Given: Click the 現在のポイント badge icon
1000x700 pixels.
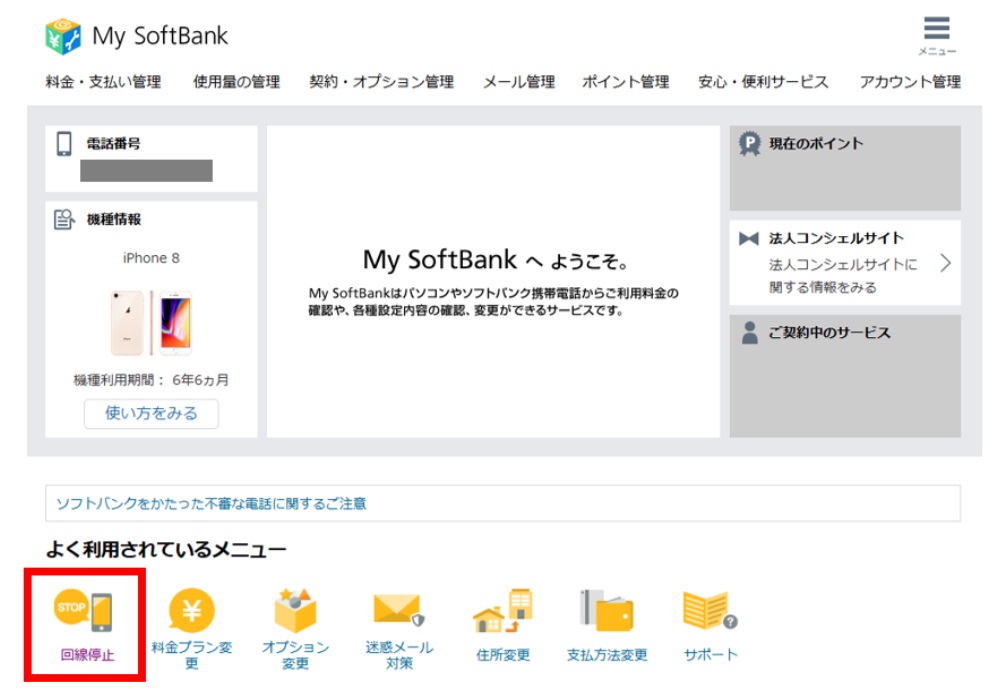Looking at the screenshot, I should pyautogui.click(x=749, y=142).
